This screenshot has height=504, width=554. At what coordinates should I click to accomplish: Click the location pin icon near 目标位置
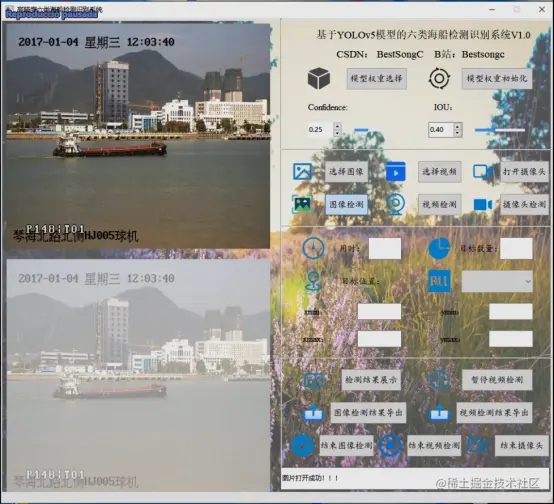(313, 281)
